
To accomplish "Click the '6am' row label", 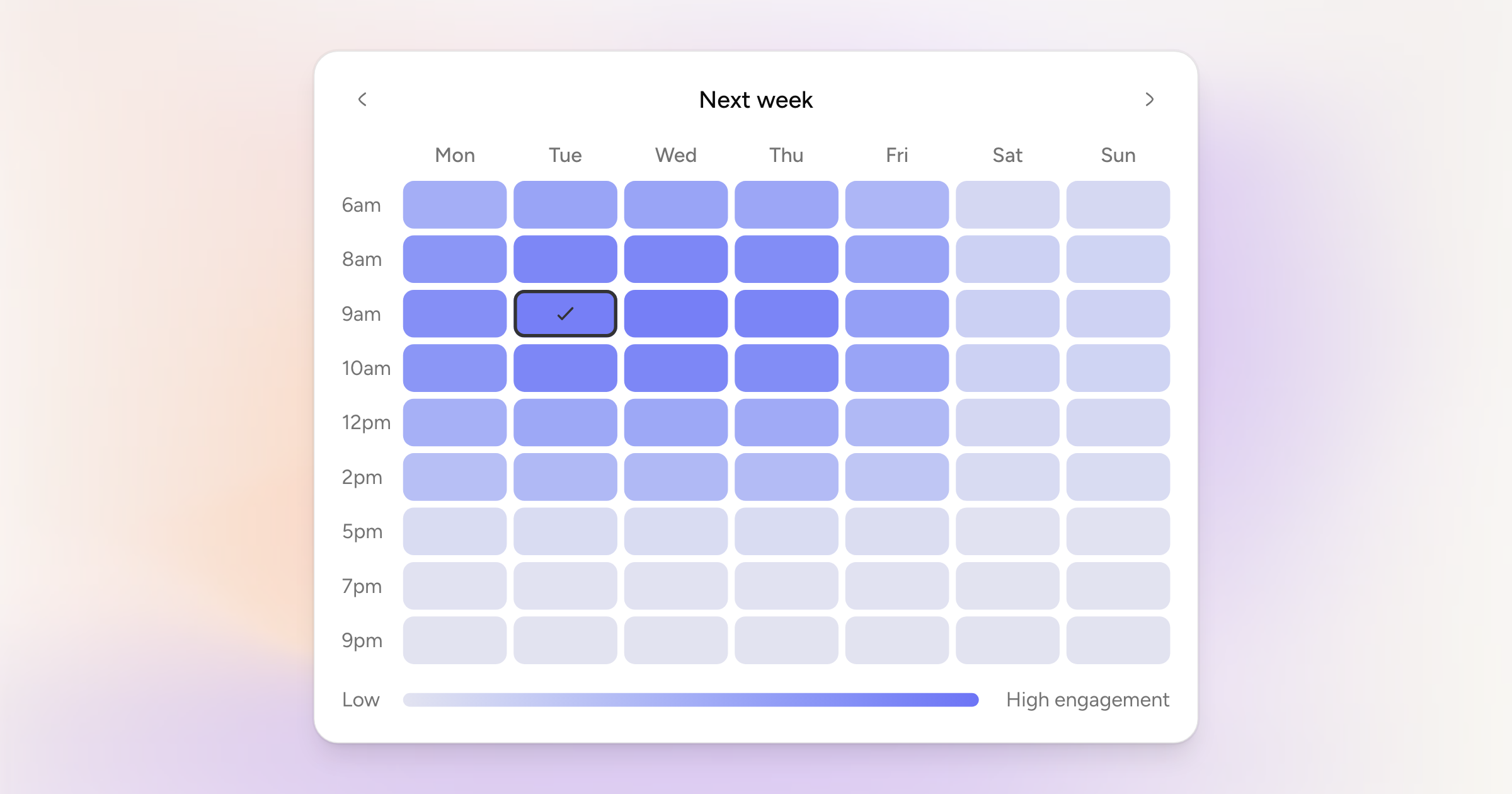I will click(361, 205).
